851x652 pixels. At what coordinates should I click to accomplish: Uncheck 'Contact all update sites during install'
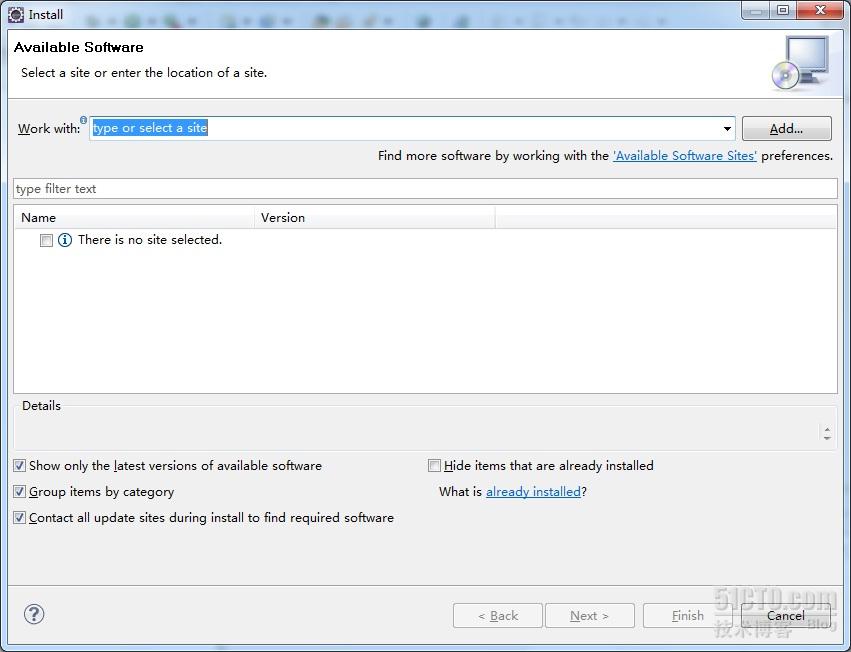coord(20,518)
